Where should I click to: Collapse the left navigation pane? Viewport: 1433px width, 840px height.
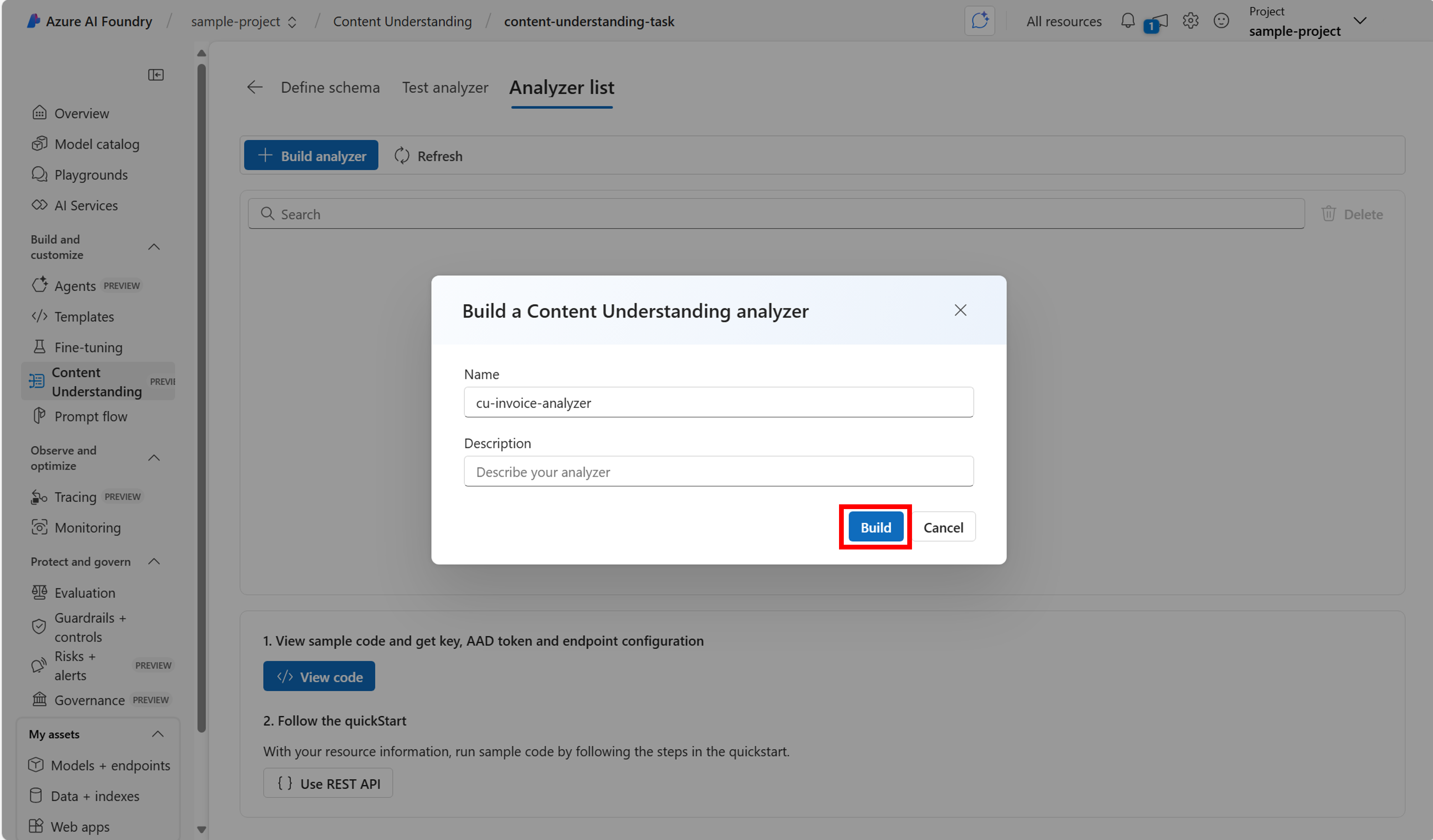(155, 75)
